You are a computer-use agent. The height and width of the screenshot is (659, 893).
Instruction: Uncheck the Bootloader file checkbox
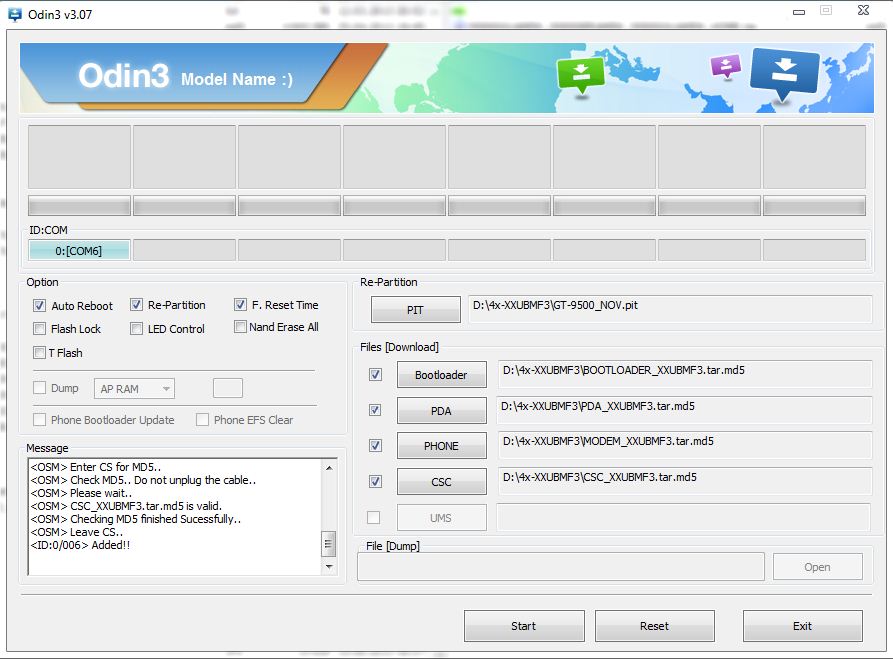(x=375, y=375)
